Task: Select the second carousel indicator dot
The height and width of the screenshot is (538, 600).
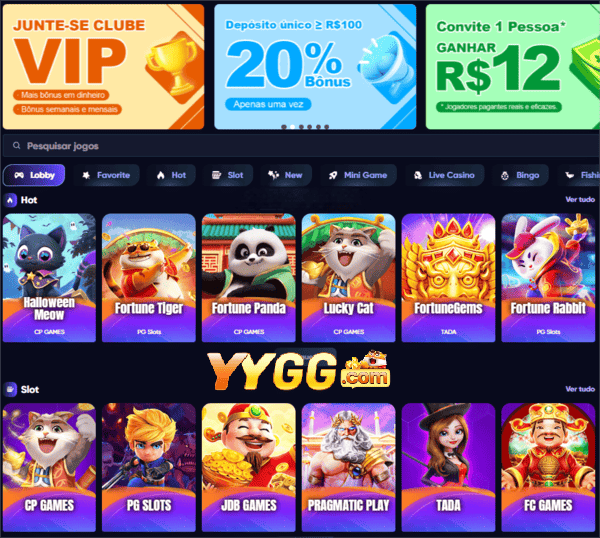Action: [292, 127]
